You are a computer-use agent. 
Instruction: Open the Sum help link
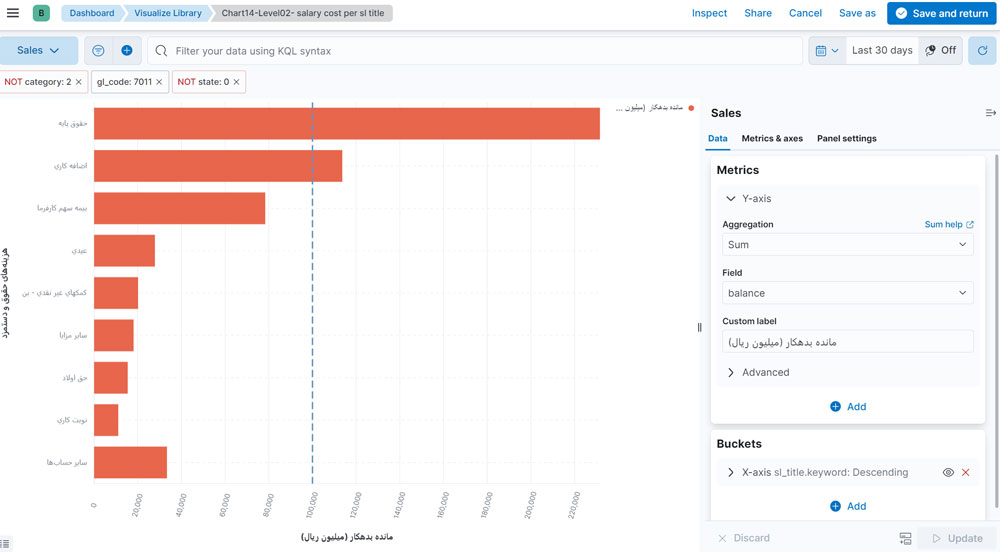point(948,225)
